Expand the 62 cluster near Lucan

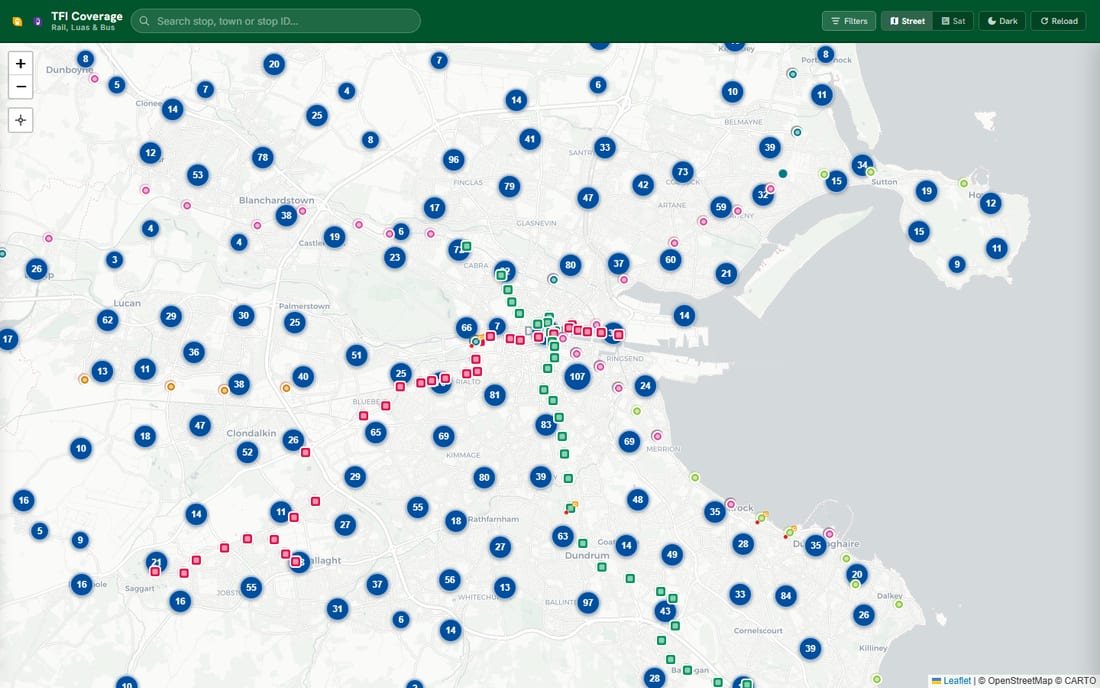pyautogui.click(x=107, y=321)
